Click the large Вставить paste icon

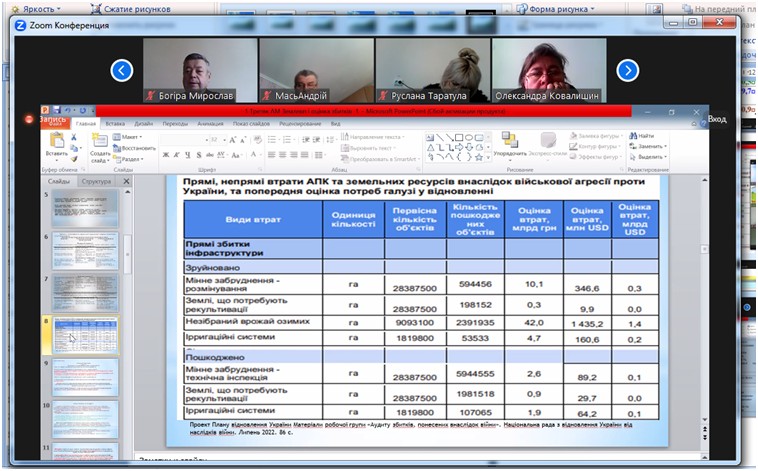[57, 141]
